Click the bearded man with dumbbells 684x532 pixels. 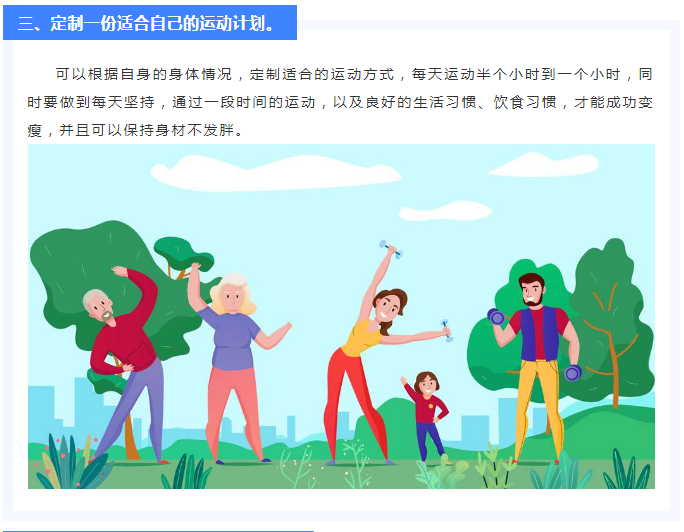[x=539, y=368]
